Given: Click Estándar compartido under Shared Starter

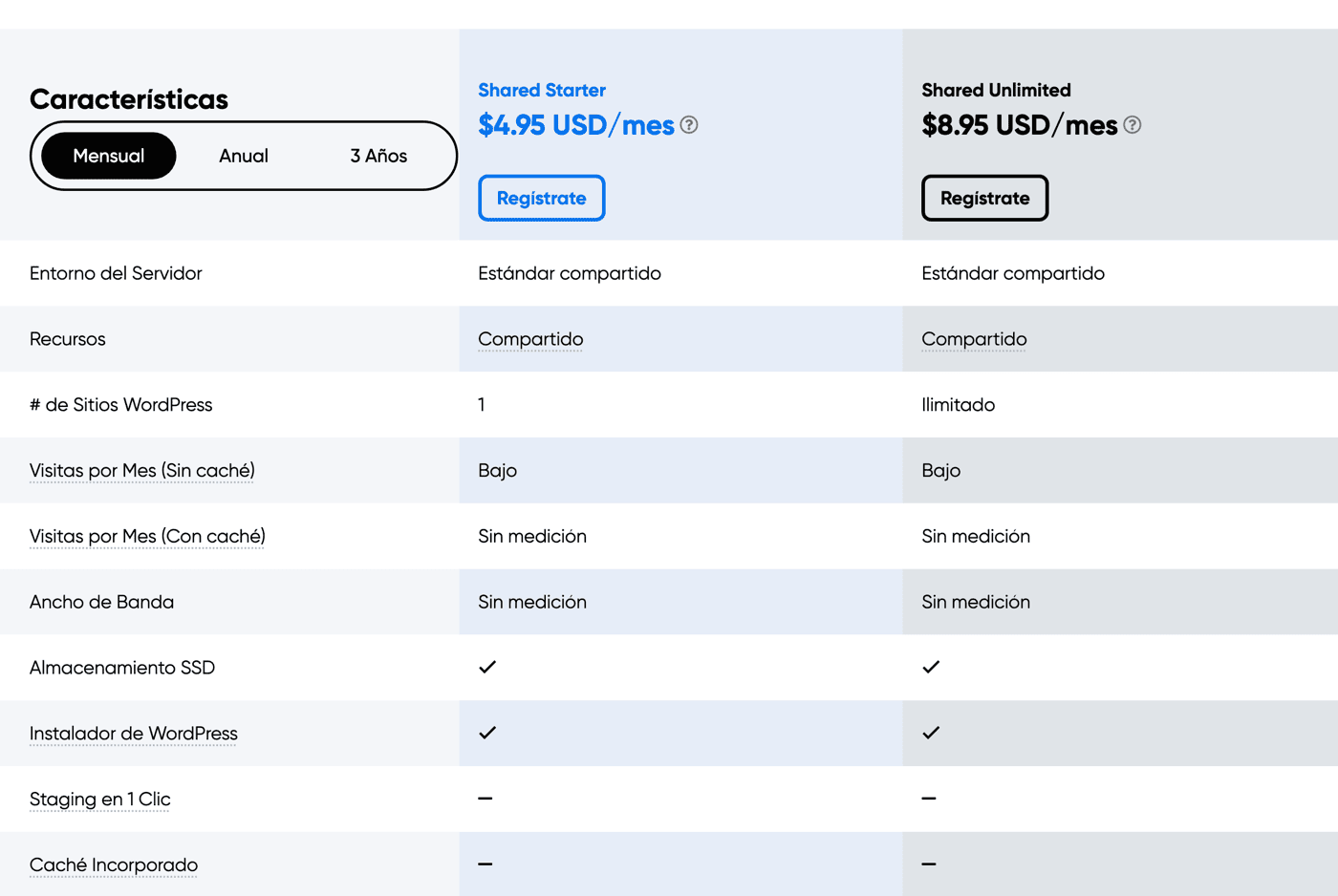Looking at the screenshot, I should (570, 273).
